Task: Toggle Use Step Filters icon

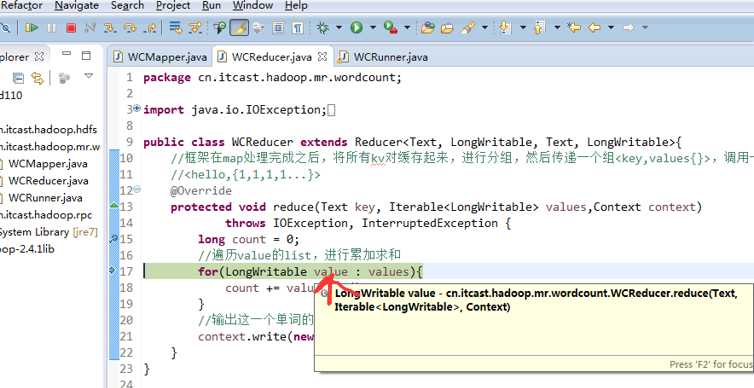Action: [x=195, y=28]
